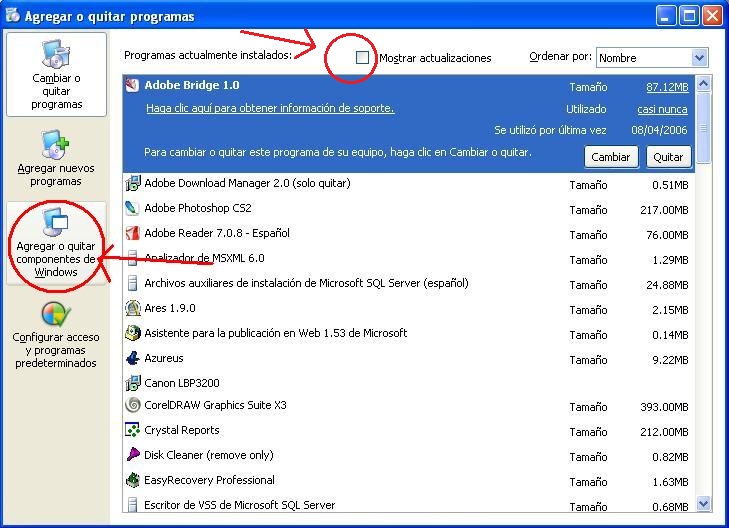Open Agregar o quitar componentes de Windows
The image size is (729, 528).
[56, 244]
